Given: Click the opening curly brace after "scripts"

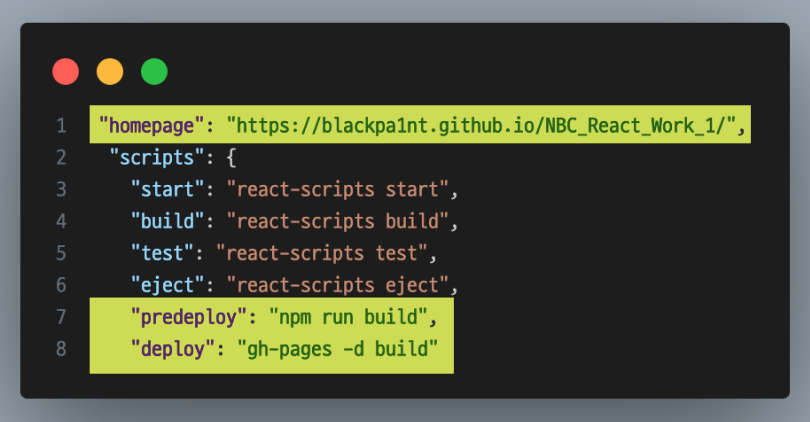Looking at the screenshot, I should coord(231,158).
